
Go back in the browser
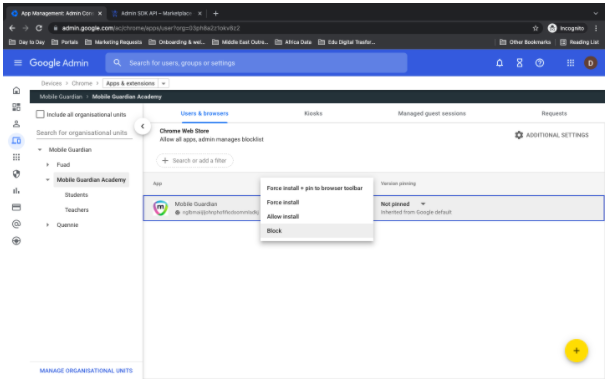[x=12, y=28]
